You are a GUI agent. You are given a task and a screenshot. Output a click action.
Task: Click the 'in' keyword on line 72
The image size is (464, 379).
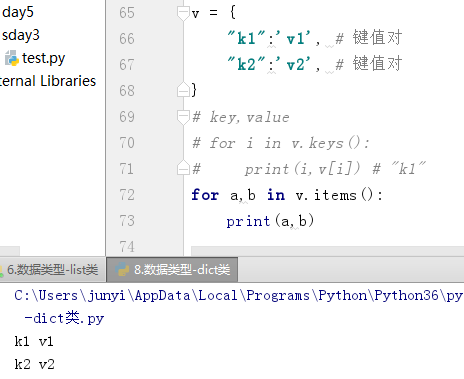[x=276, y=195]
